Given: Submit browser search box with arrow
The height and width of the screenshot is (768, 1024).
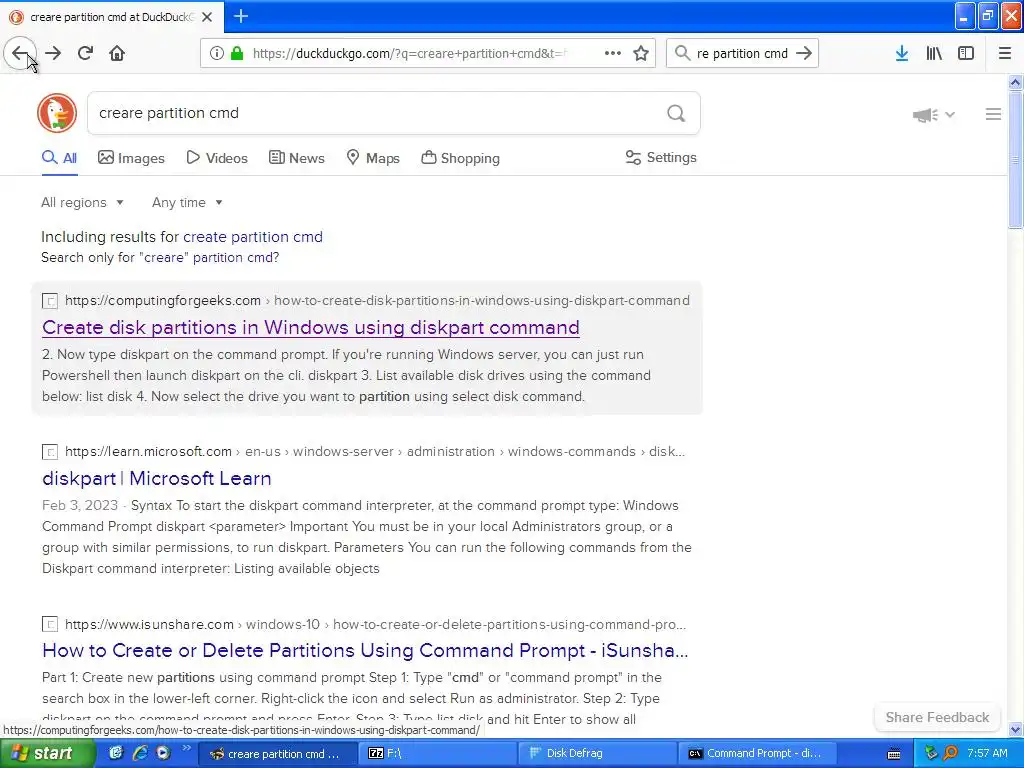Looking at the screenshot, I should (x=804, y=53).
